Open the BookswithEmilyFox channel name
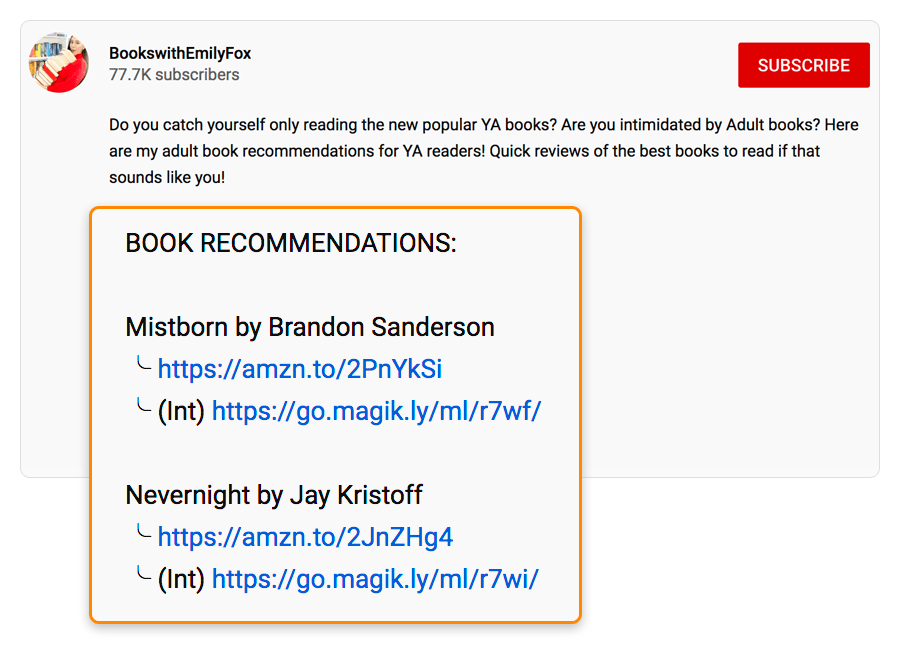This screenshot has height=652, width=900. pyautogui.click(x=179, y=53)
